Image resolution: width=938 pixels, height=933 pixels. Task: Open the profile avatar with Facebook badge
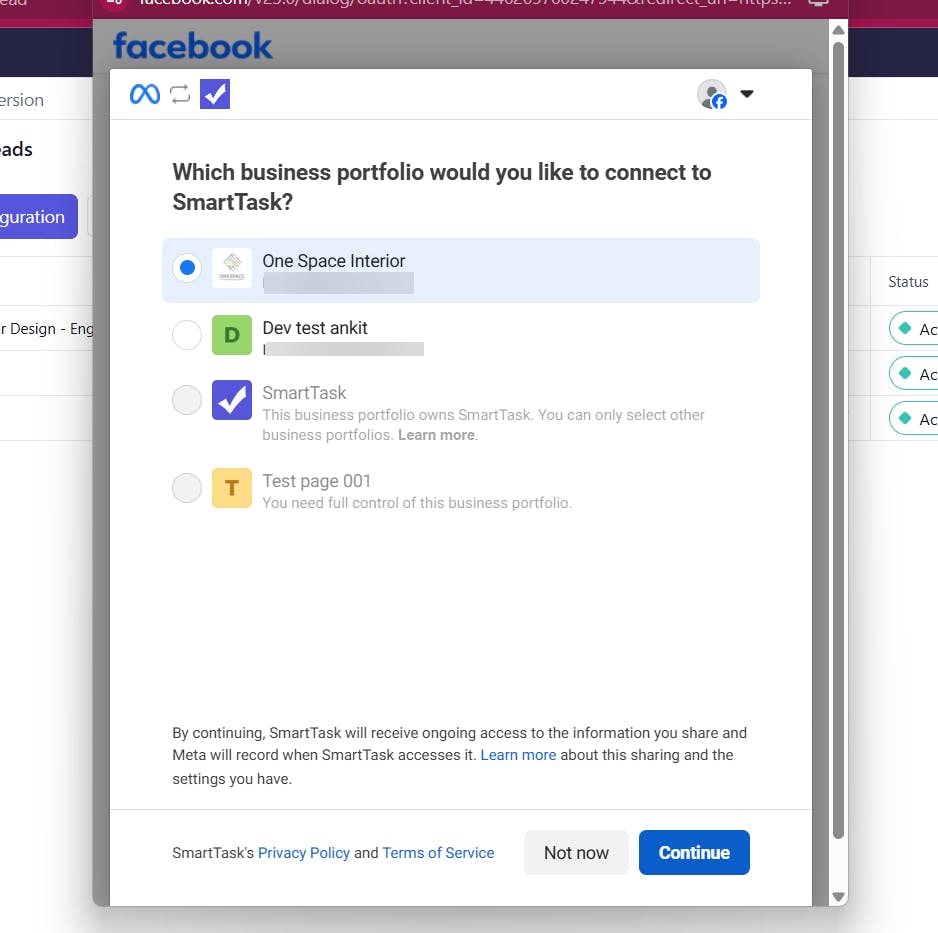tap(712, 94)
